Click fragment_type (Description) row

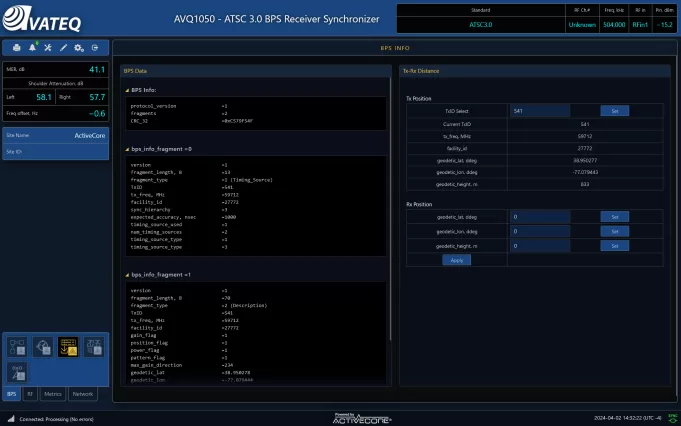point(199,306)
